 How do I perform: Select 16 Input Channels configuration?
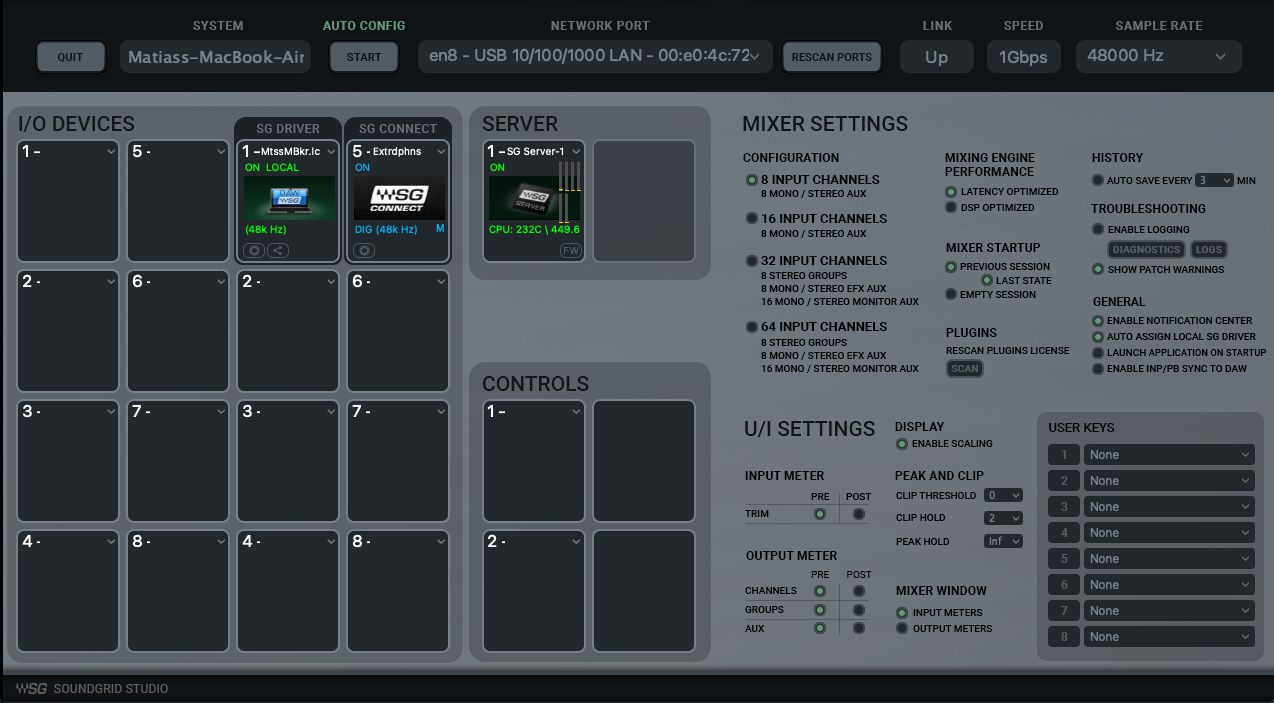coord(752,218)
